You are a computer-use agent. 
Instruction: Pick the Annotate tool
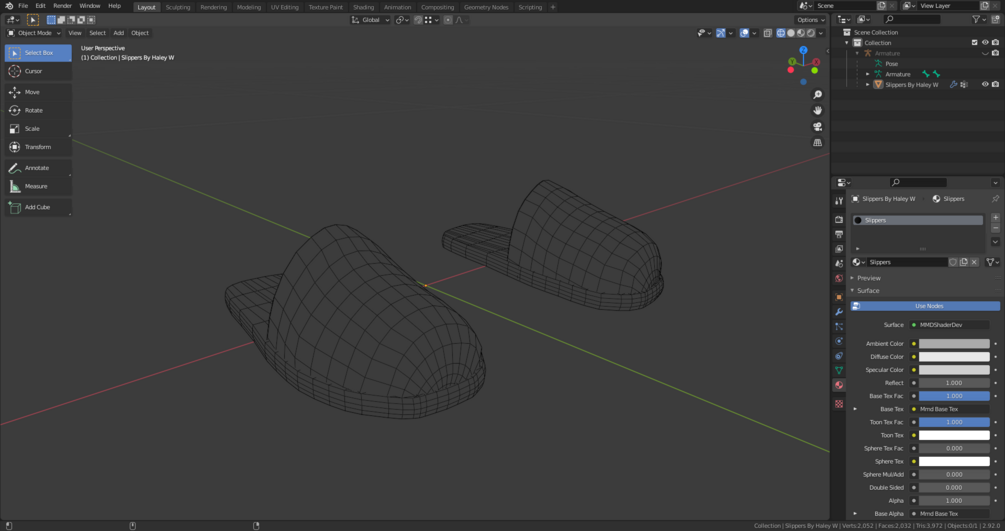pos(37,168)
